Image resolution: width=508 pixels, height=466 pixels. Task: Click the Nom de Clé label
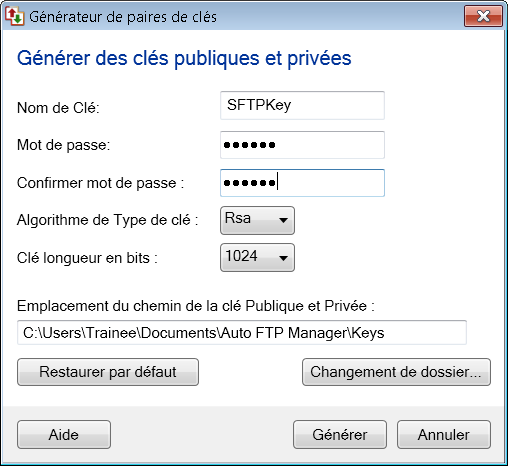coord(58,108)
